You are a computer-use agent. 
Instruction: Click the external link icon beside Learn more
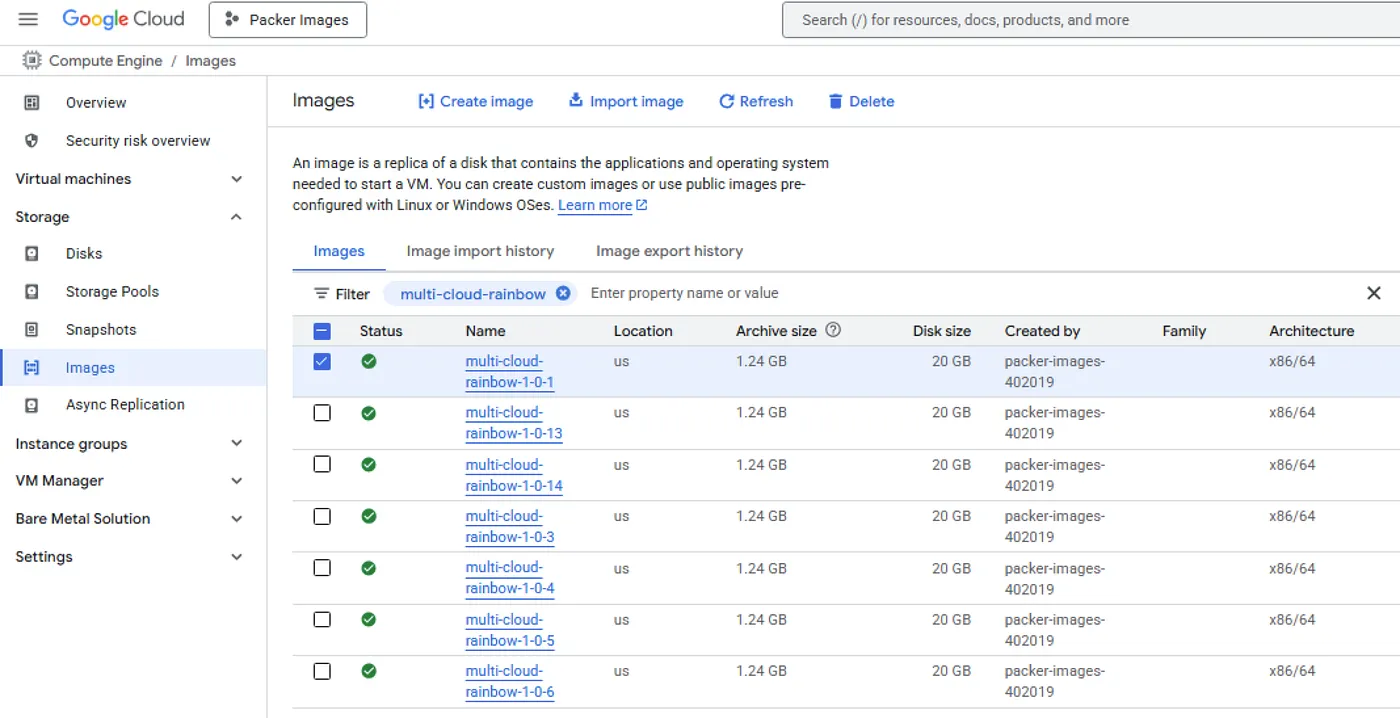click(x=642, y=205)
